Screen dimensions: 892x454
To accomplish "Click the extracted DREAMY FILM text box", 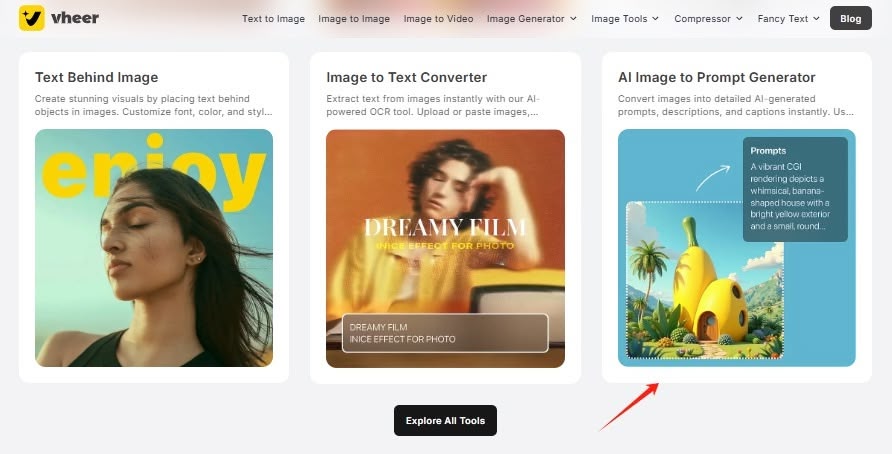I will (445, 333).
